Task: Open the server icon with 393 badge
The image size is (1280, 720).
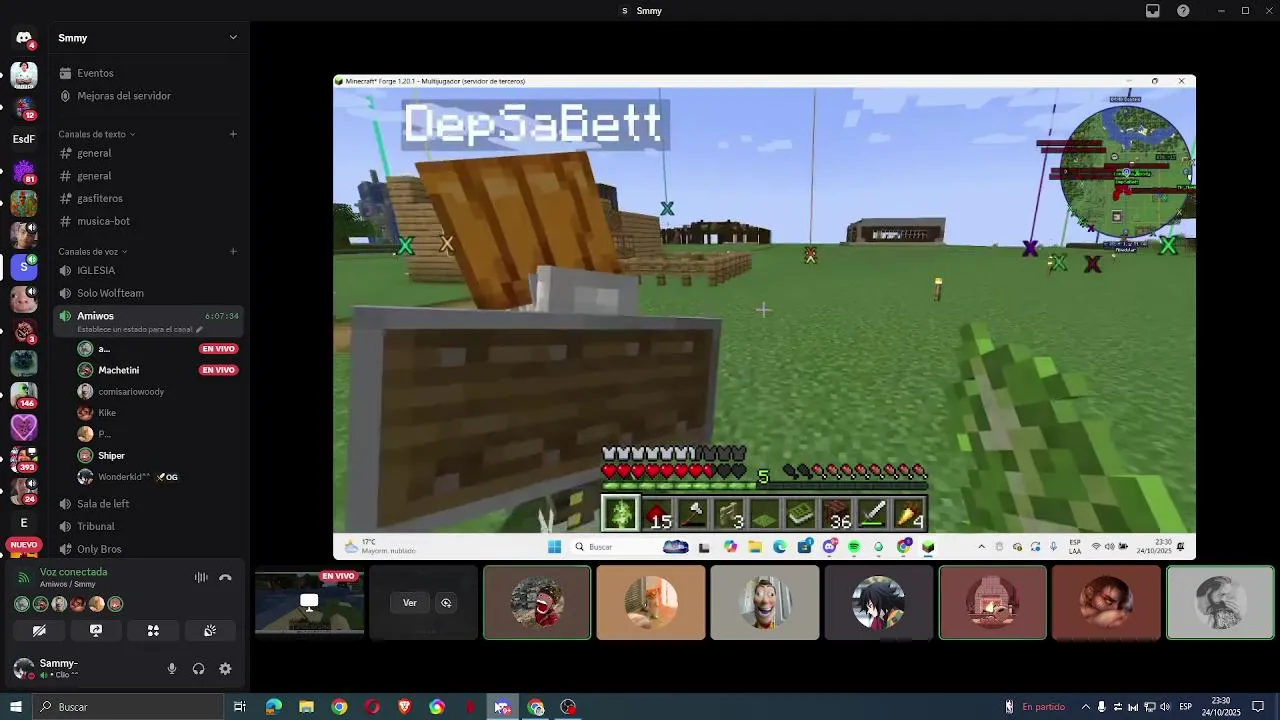Action: click(24, 459)
